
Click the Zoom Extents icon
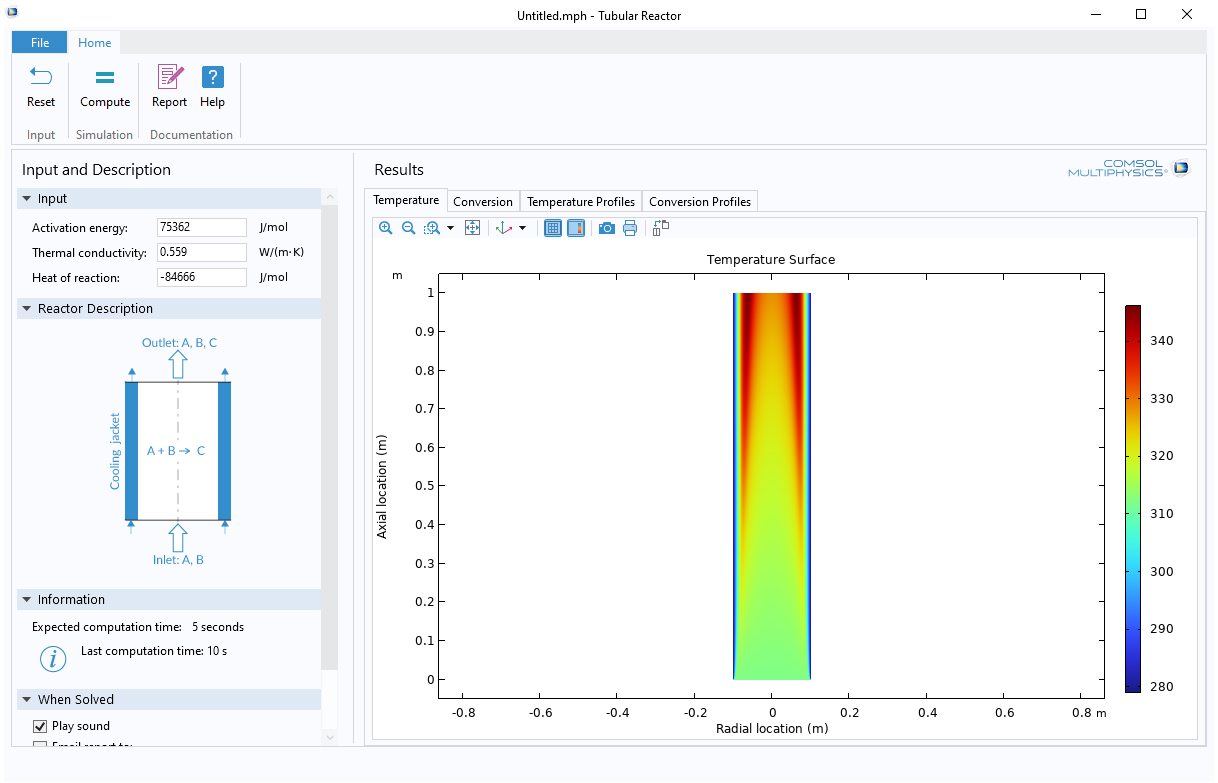point(473,228)
